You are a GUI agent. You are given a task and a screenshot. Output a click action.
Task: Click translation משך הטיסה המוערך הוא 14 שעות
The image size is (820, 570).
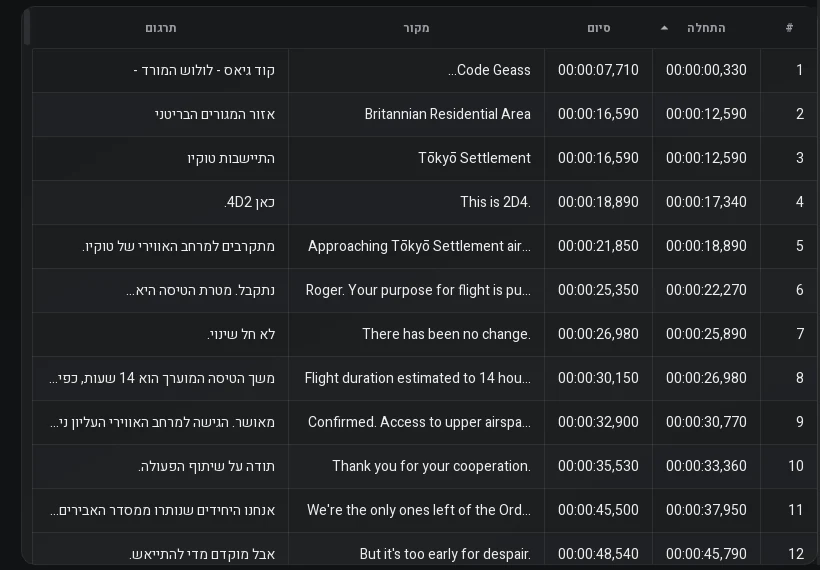(x=161, y=378)
